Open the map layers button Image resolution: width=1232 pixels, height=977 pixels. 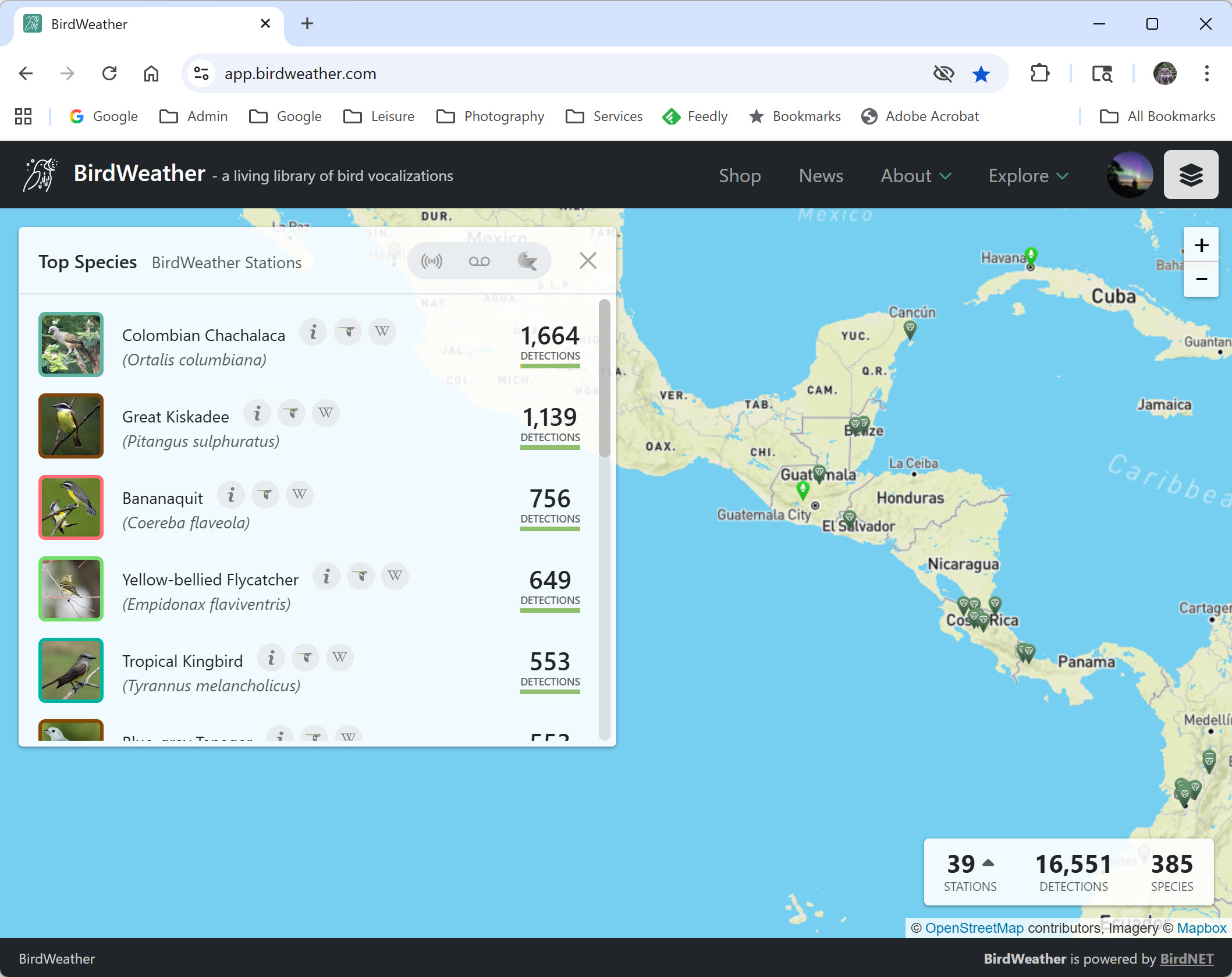click(x=1190, y=175)
